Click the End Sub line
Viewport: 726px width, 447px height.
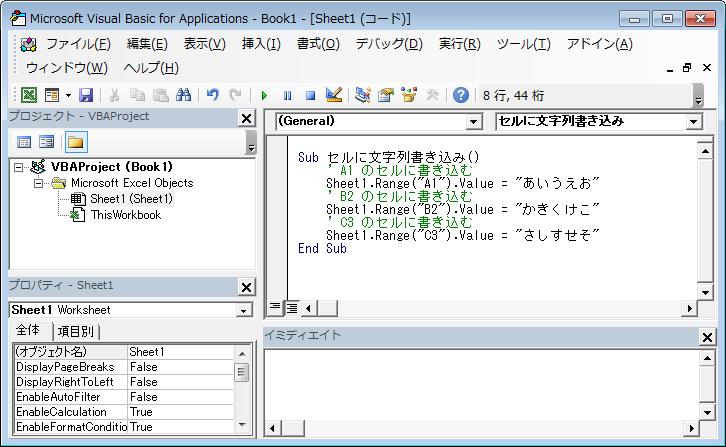tap(322, 248)
